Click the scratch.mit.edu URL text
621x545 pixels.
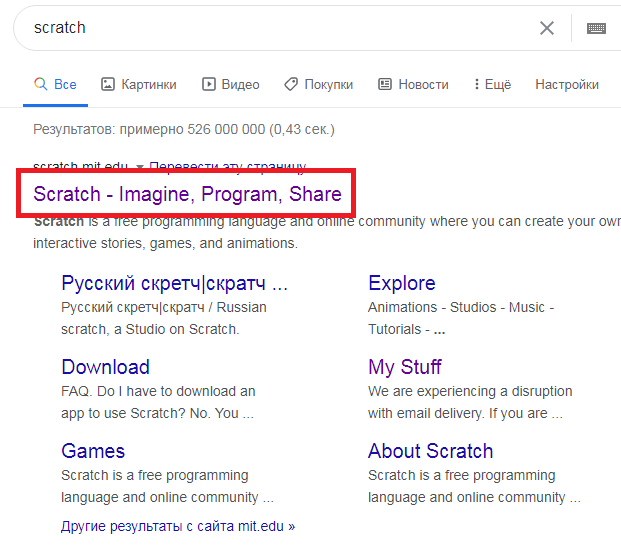click(x=80, y=166)
